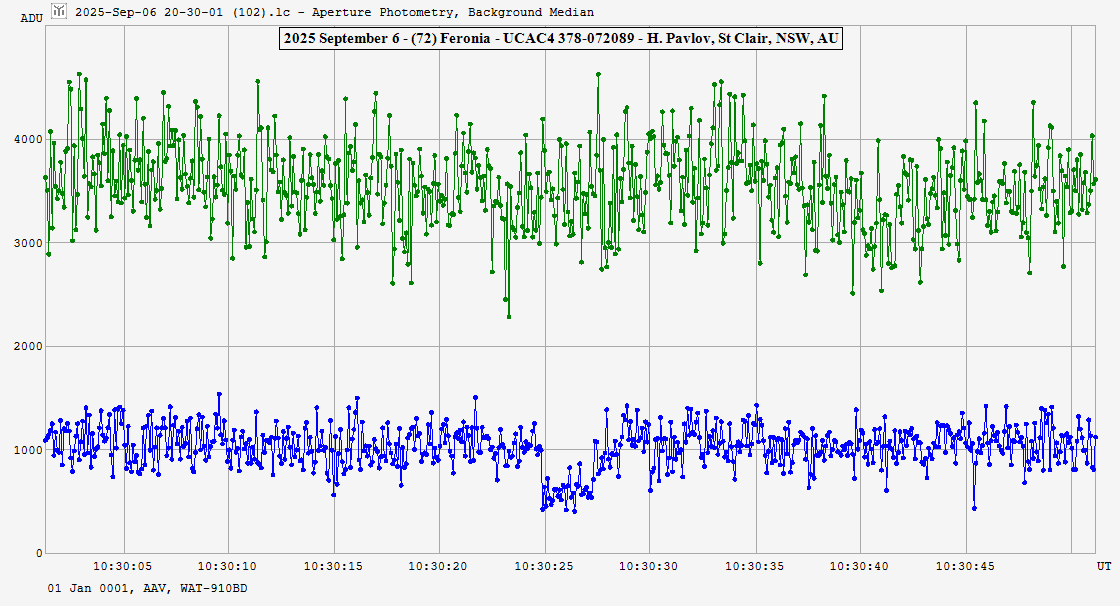1120x606 pixels.
Task: Click the 0 y-axis label
Action: pyautogui.click(x=38, y=553)
